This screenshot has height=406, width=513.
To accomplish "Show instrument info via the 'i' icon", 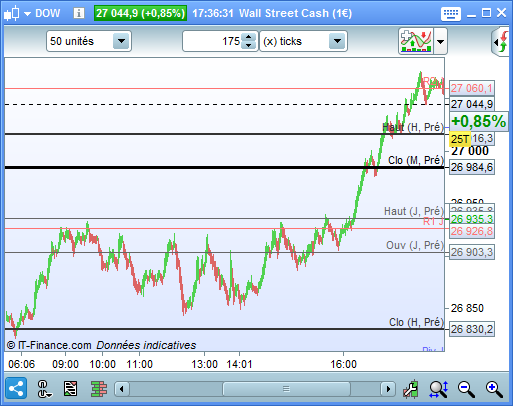I will [79, 13].
